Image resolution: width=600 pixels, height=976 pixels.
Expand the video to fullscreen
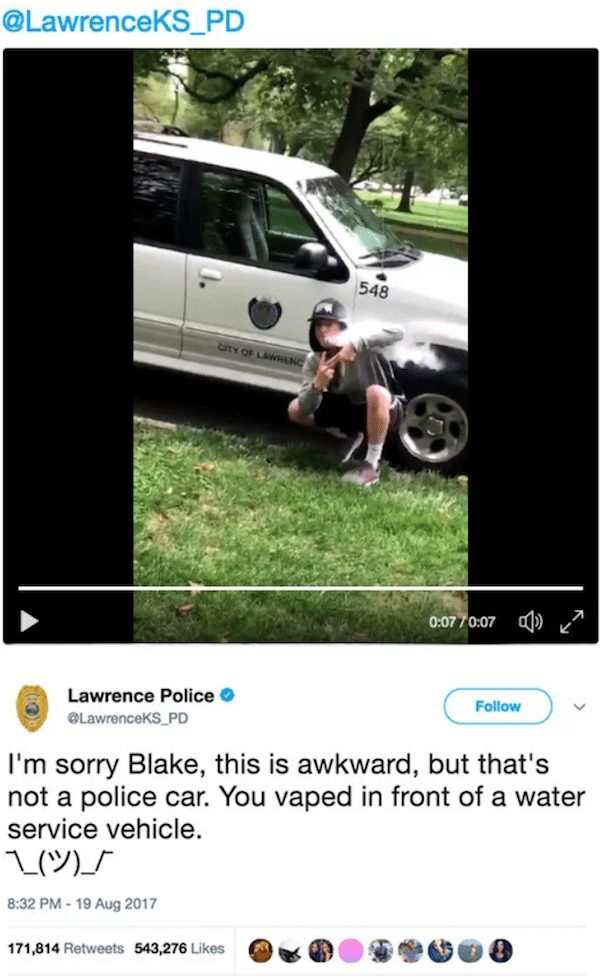point(571,621)
